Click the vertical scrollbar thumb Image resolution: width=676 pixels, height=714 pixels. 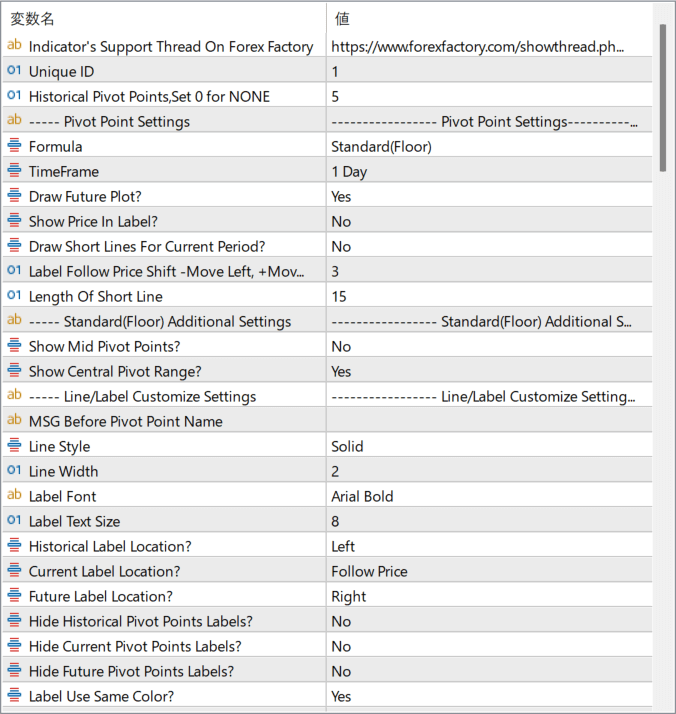(x=663, y=95)
